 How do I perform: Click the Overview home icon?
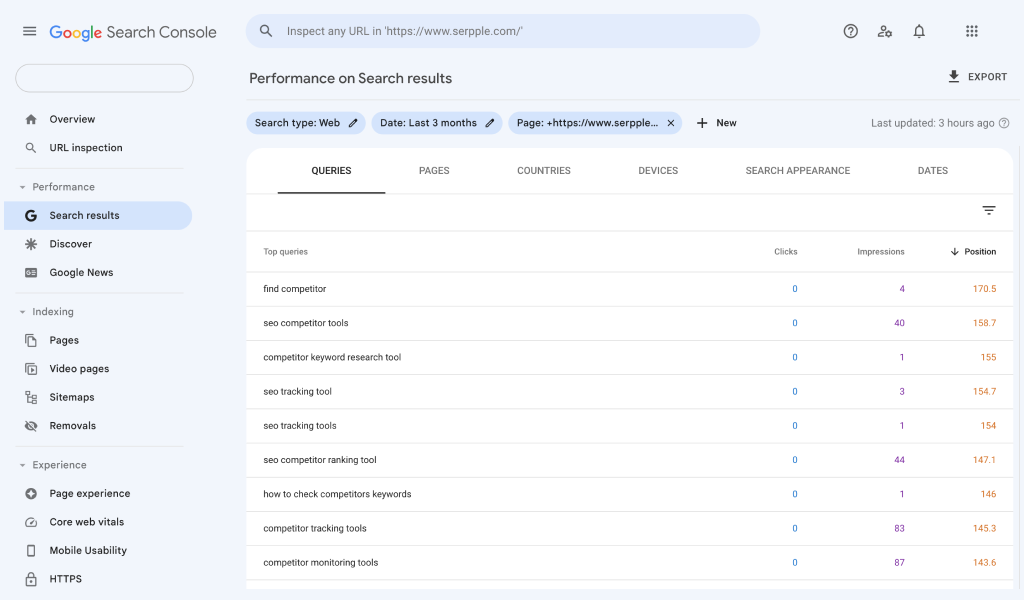(x=31, y=119)
